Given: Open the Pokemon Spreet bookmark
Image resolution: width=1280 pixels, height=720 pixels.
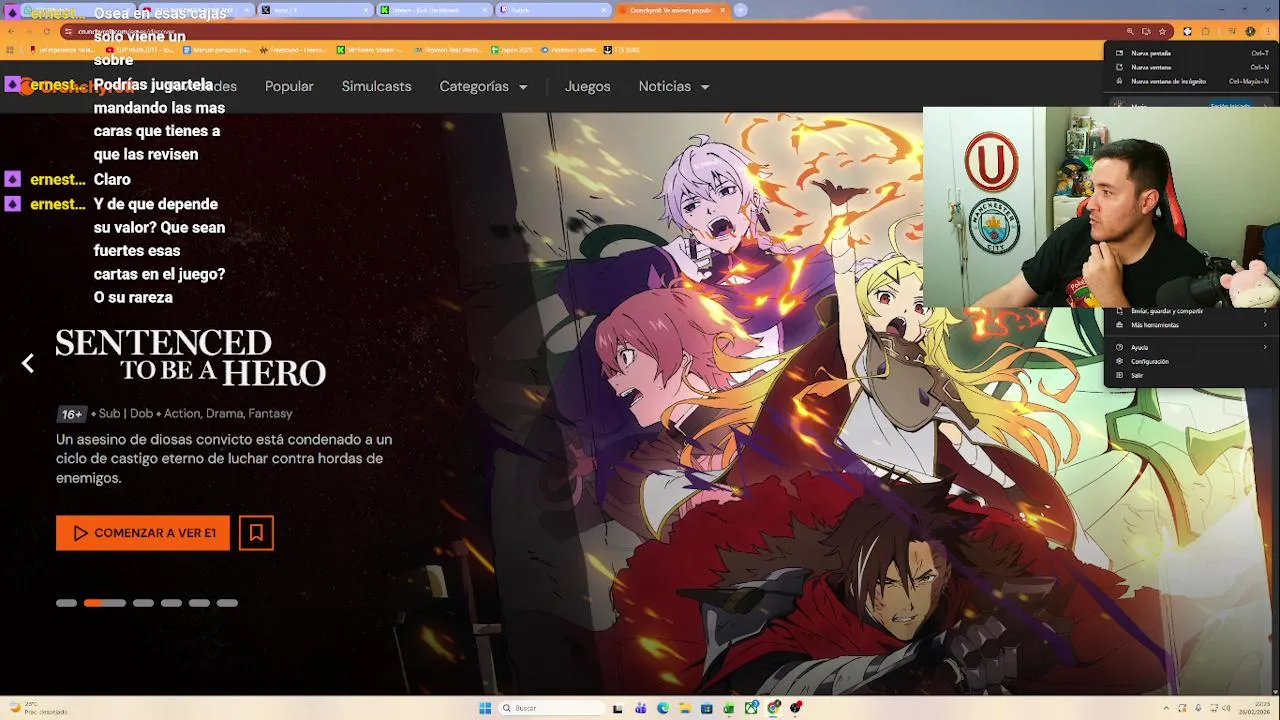Looking at the screenshot, I should pyautogui.click(x=569, y=49).
